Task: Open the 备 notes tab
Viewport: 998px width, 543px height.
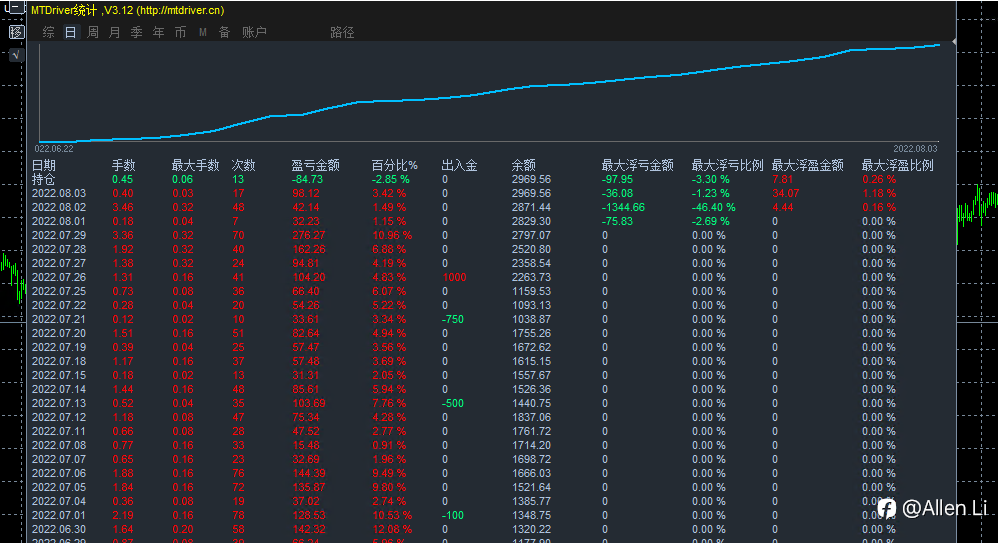Action: click(224, 32)
